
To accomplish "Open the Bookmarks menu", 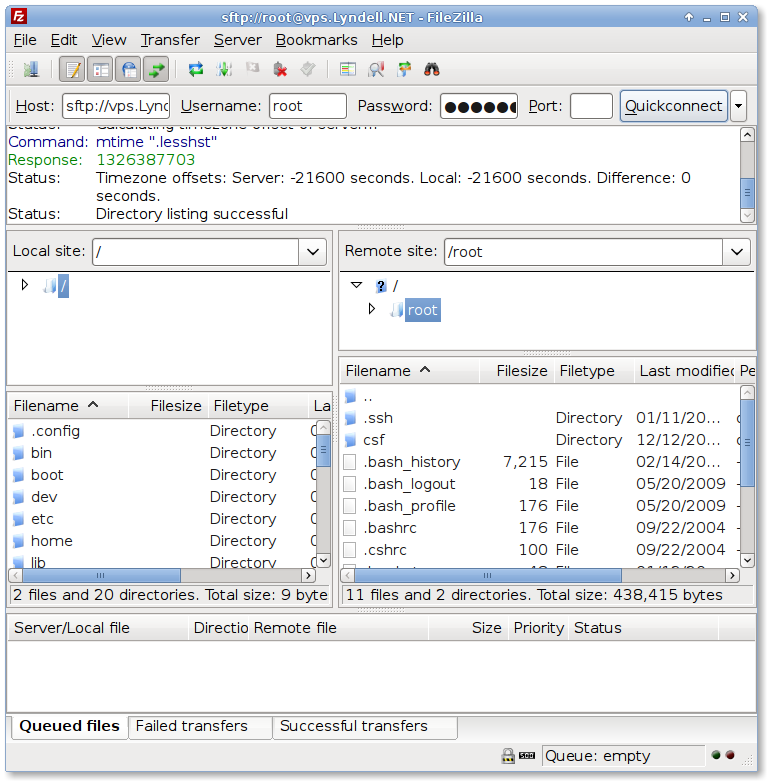I will (316, 40).
